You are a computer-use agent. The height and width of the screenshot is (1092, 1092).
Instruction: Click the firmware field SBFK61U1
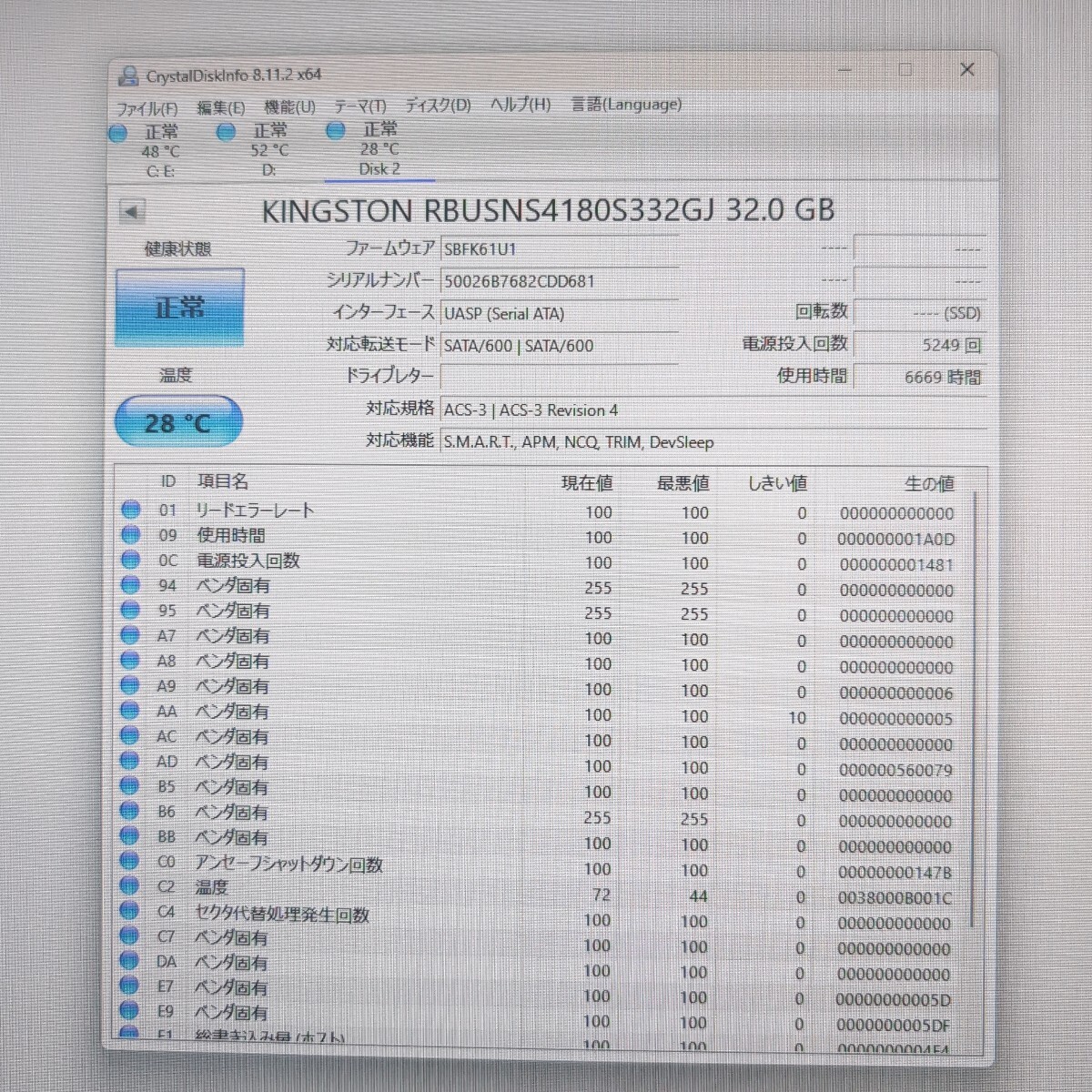559,248
